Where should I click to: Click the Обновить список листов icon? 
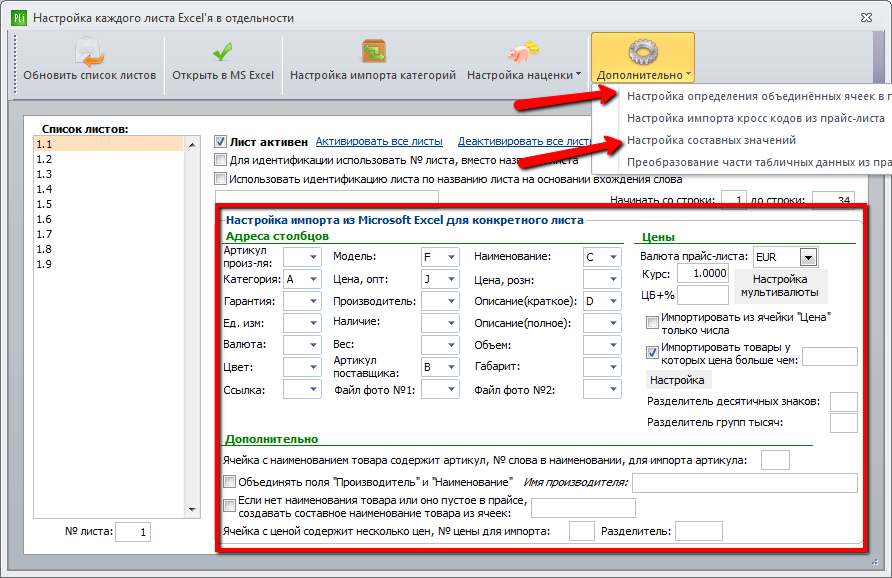click(x=89, y=52)
